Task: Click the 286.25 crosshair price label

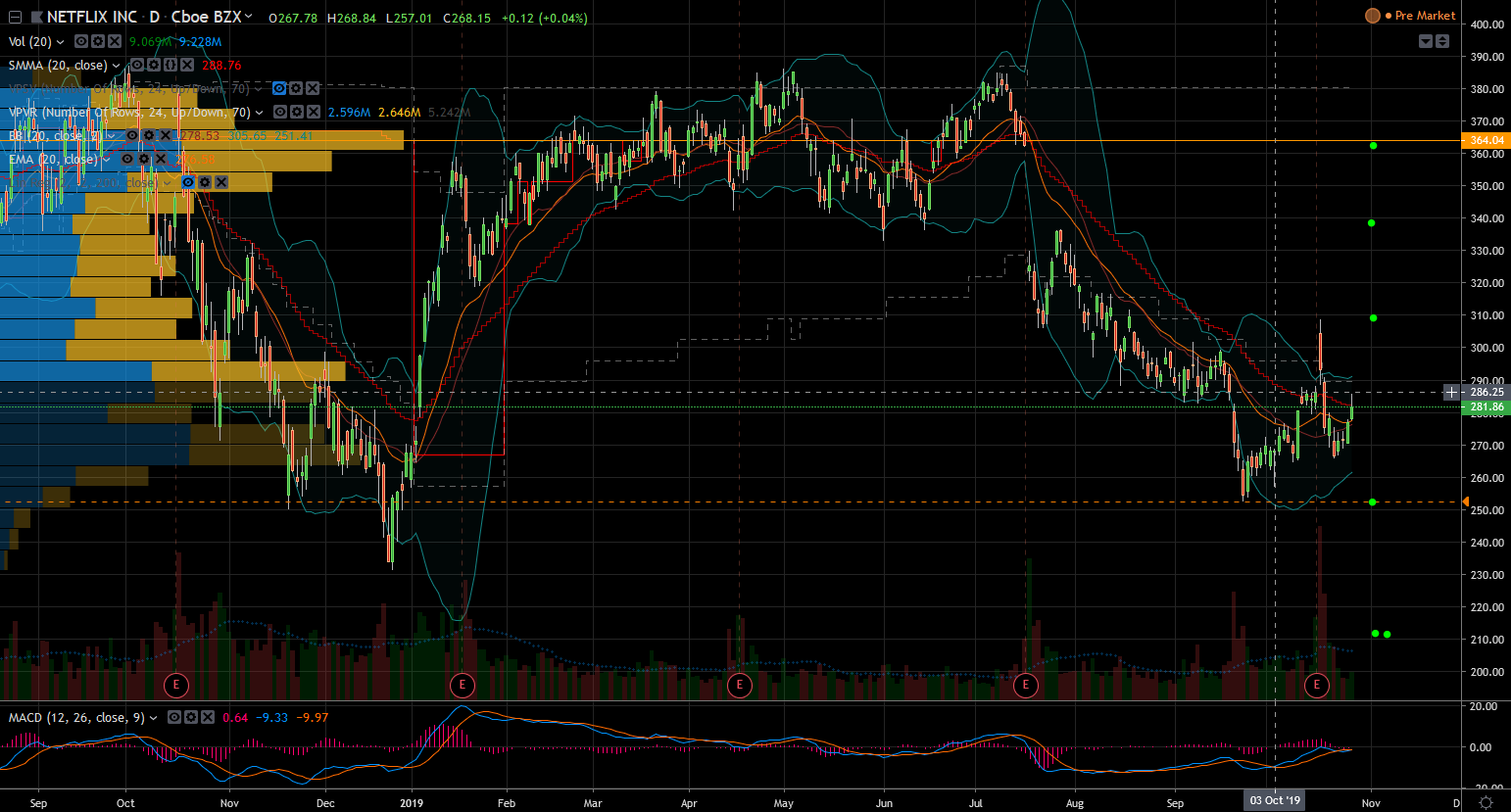Action: tap(1487, 392)
